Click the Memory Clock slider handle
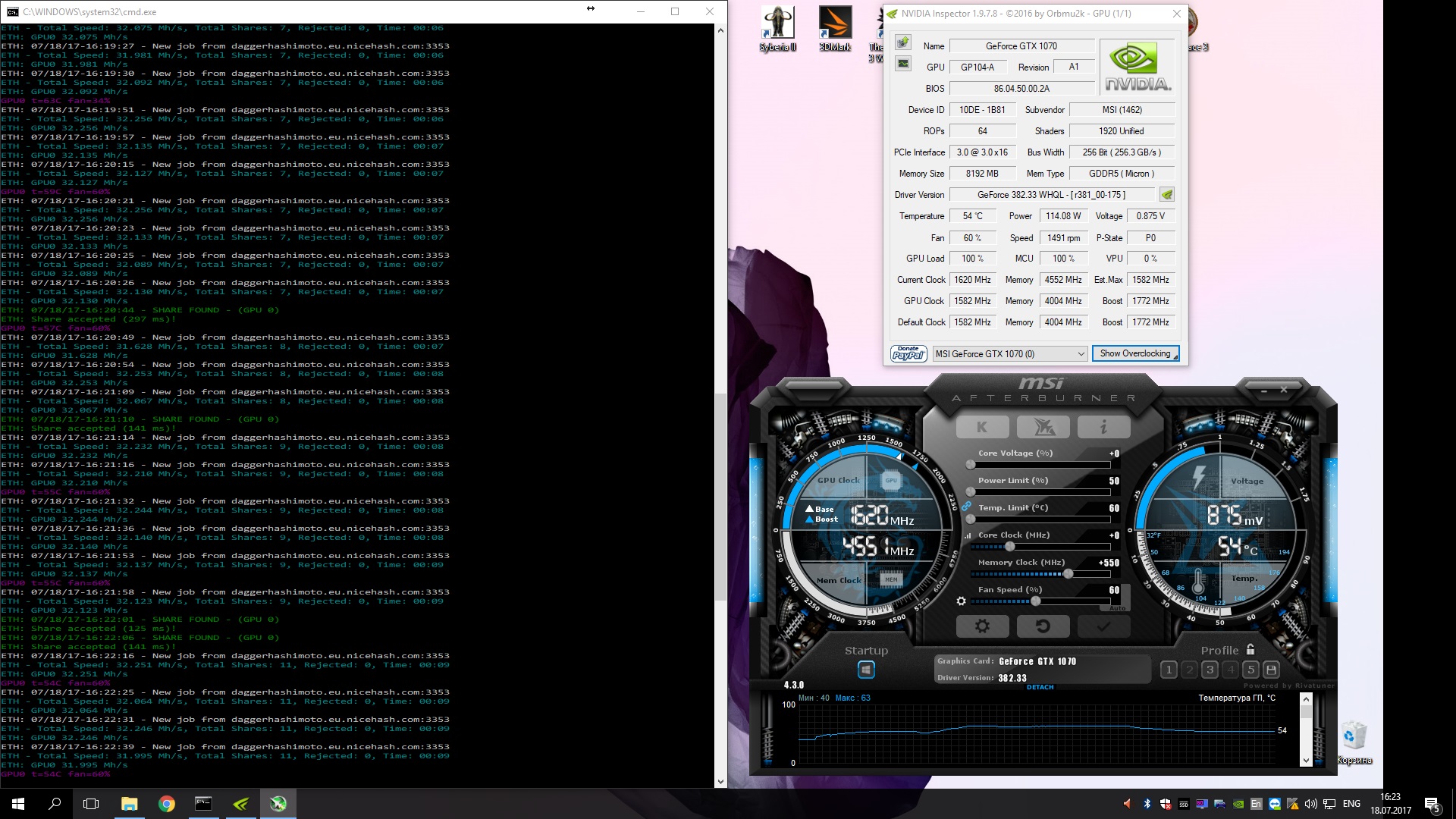Viewport: 1456px width, 819px height. pyautogui.click(x=1068, y=574)
